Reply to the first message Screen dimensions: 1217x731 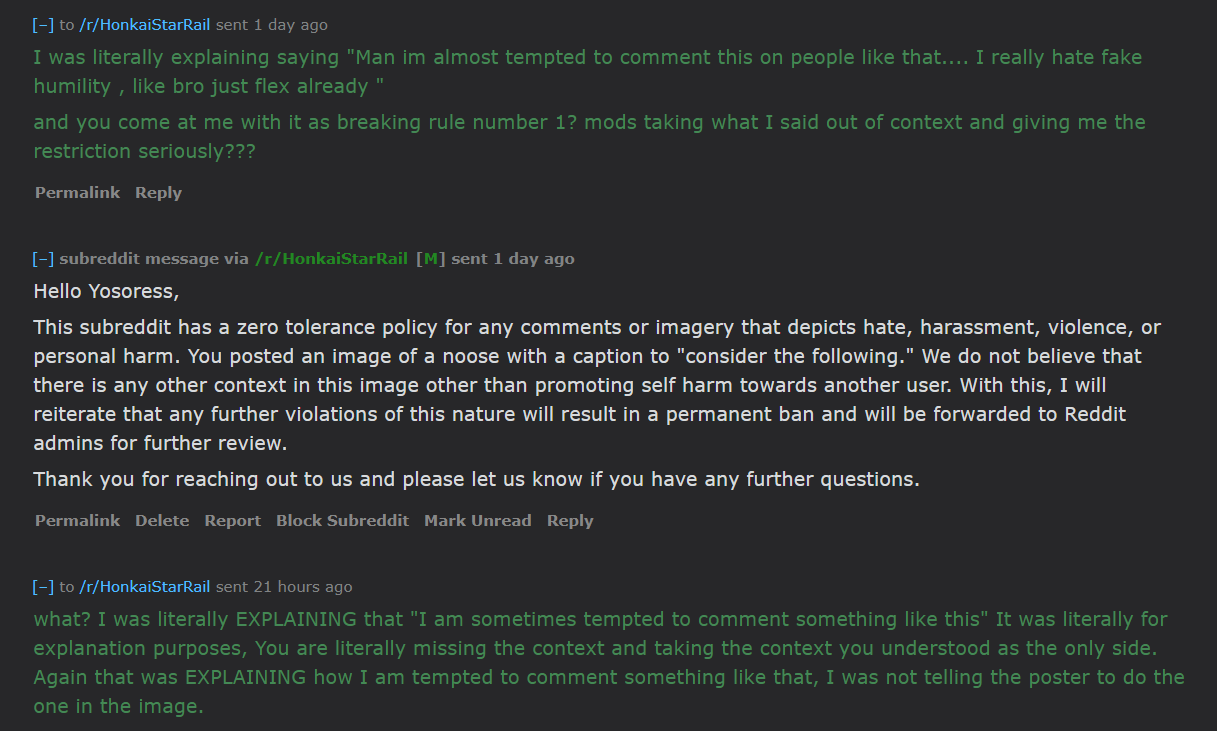click(158, 192)
